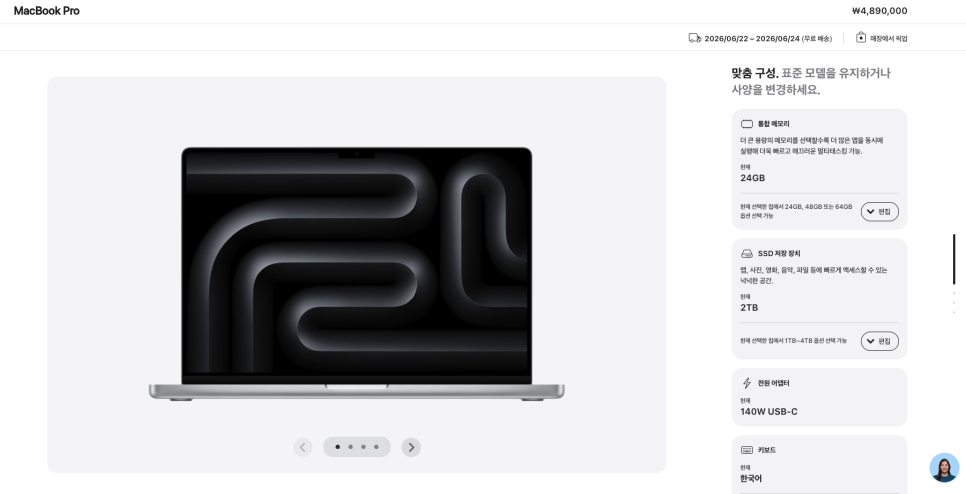Click the 맞춤 구성 heading text
Image resolution: width=966 pixels, height=494 pixels.
click(x=755, y=73)
